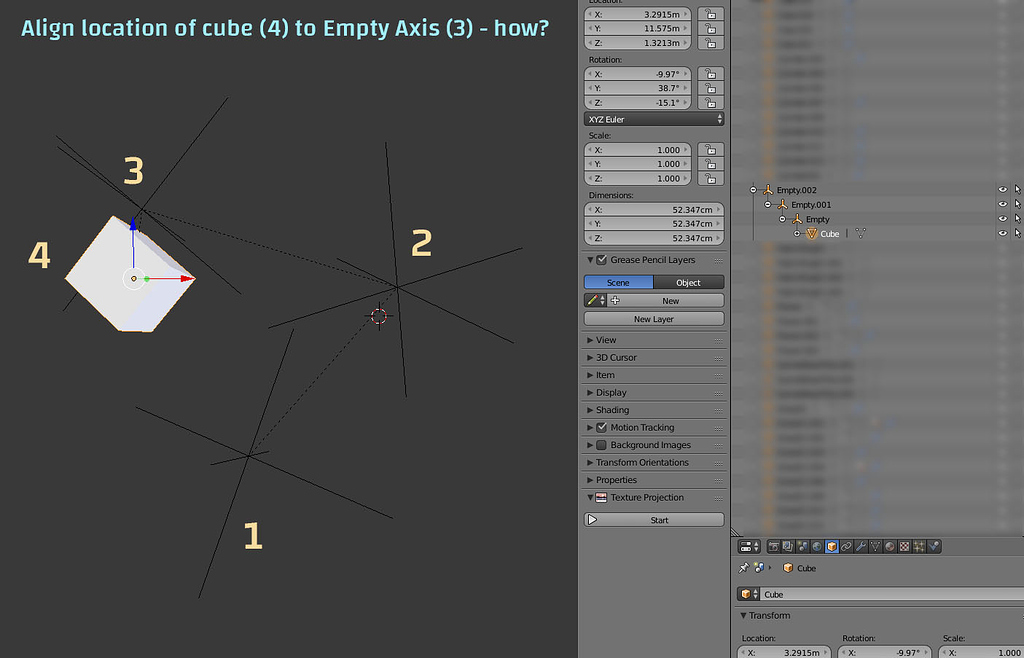Toggle lock on Location Y
Screen dimensions: 1024x658
711,29
